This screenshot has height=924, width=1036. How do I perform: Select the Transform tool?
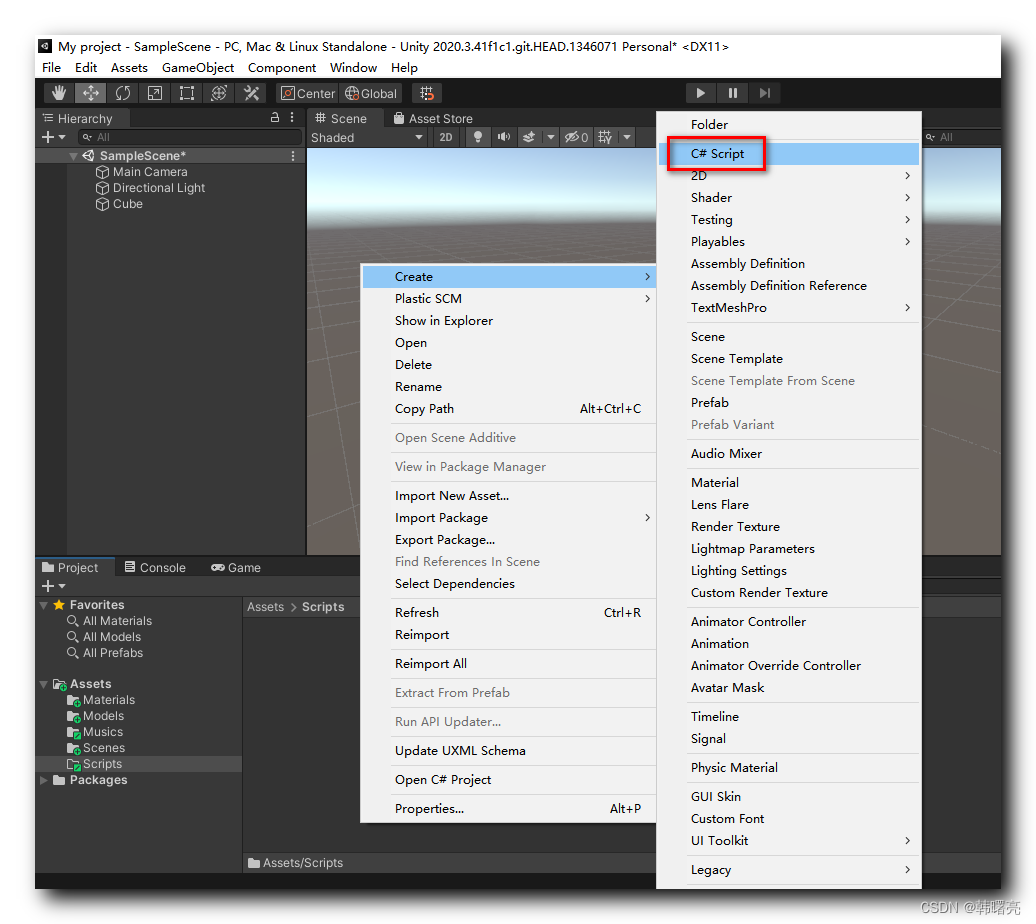(219, 93)
